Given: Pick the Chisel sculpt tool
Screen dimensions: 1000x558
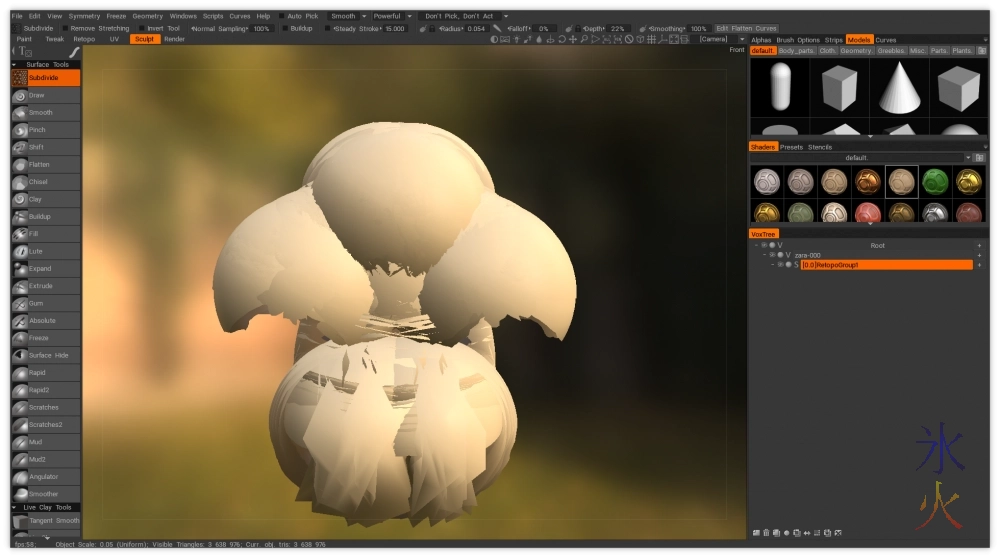Looking at the screenshot, I should tap(38, 182).
